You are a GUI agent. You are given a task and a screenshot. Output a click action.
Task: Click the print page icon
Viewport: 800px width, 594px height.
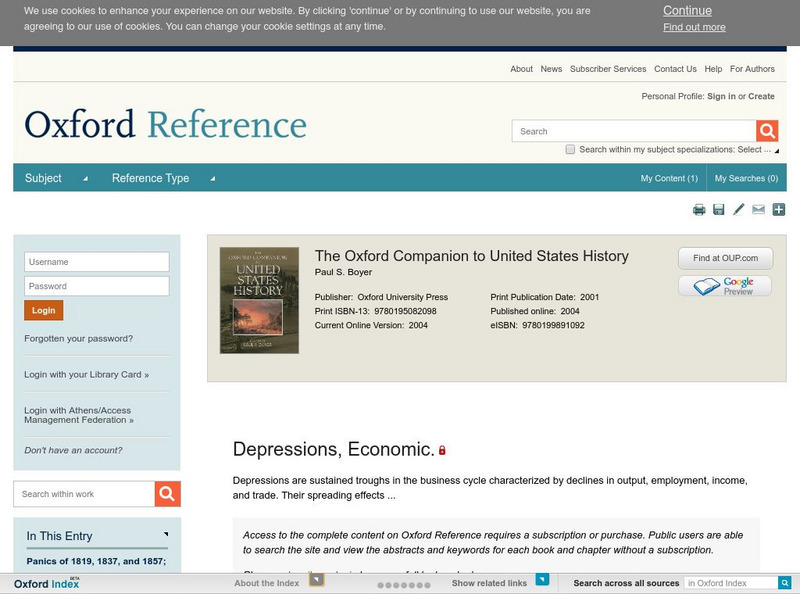[x=699, y=209]
